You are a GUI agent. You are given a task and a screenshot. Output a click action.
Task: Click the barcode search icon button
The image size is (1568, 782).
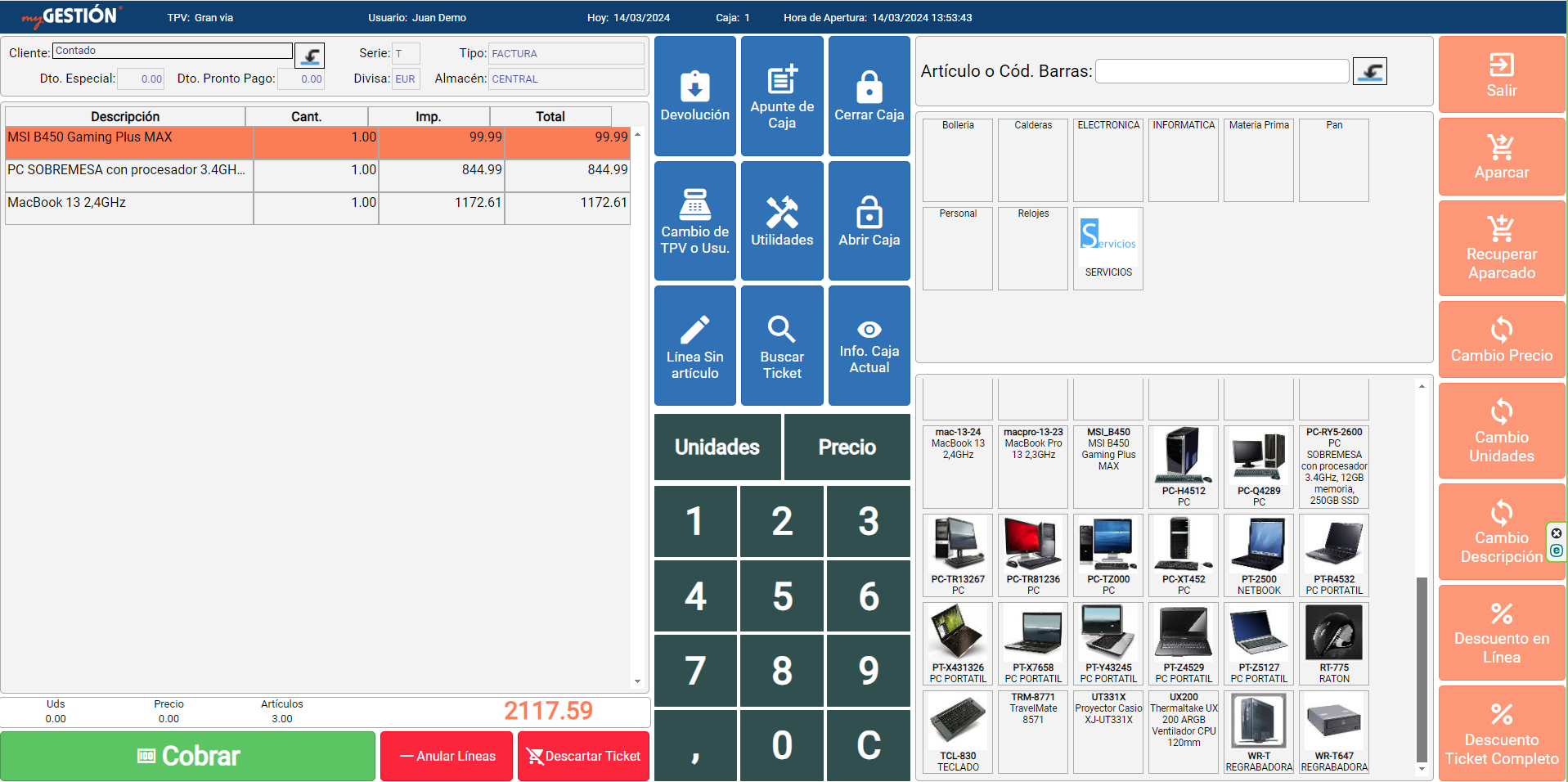click(1370, 71)
